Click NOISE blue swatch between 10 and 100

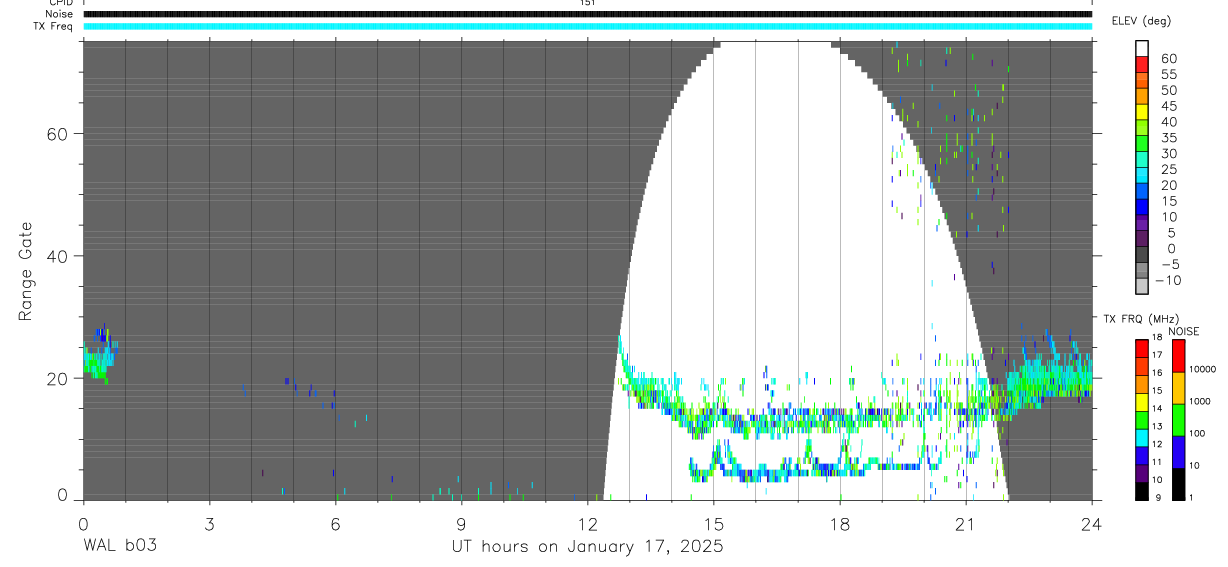(x=1177, y=451)
